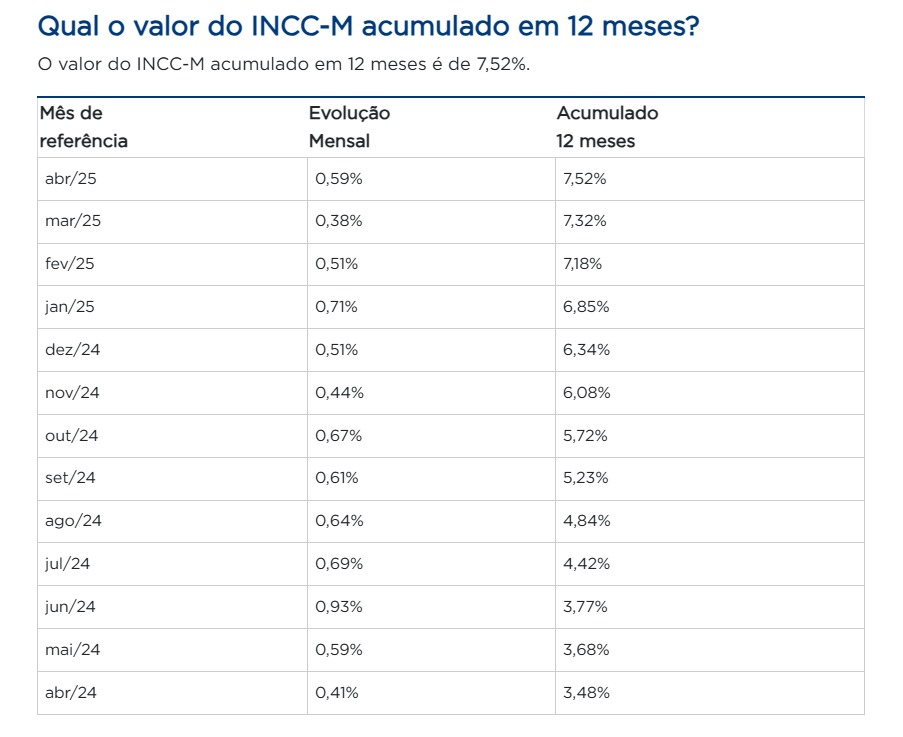Viewport: 903px width, 737px height.
Task: Click the Evolução Mensal column header
Action: pyautogui.click(x=350, y=127)
